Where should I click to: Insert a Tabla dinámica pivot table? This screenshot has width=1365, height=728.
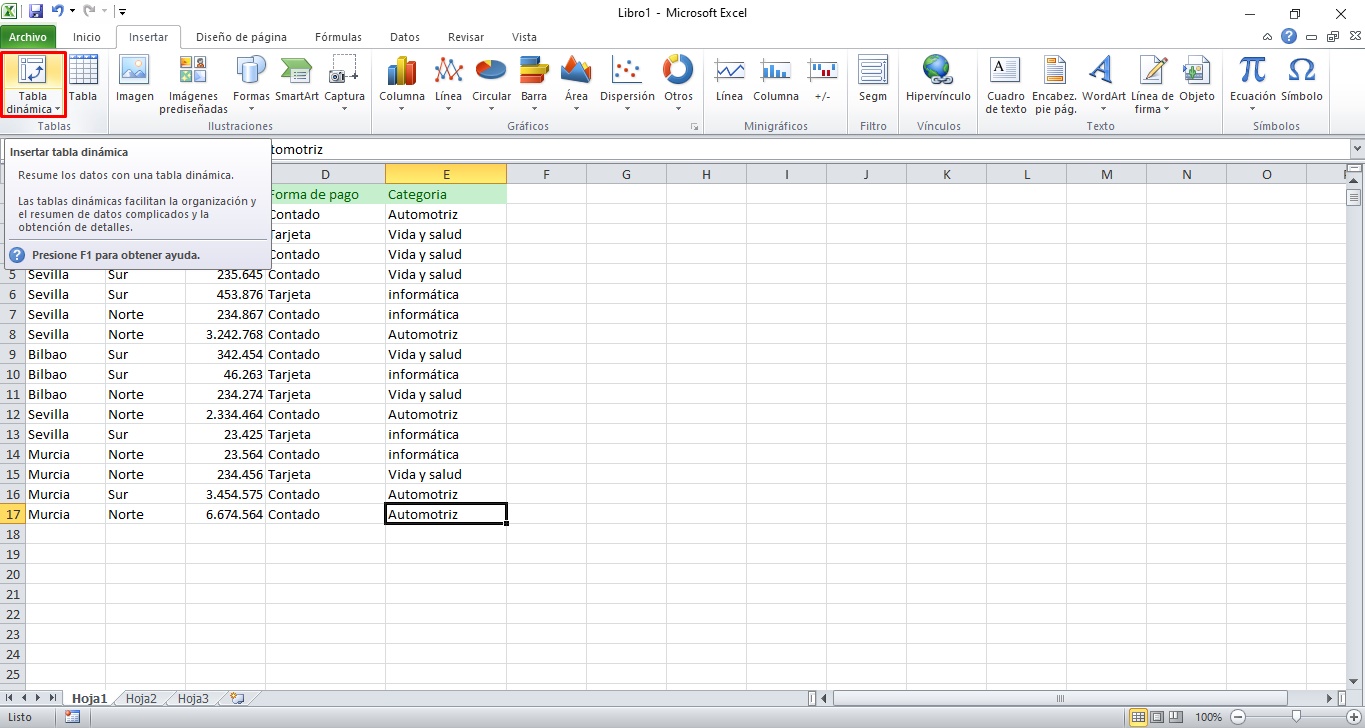(x=33, y=85)
